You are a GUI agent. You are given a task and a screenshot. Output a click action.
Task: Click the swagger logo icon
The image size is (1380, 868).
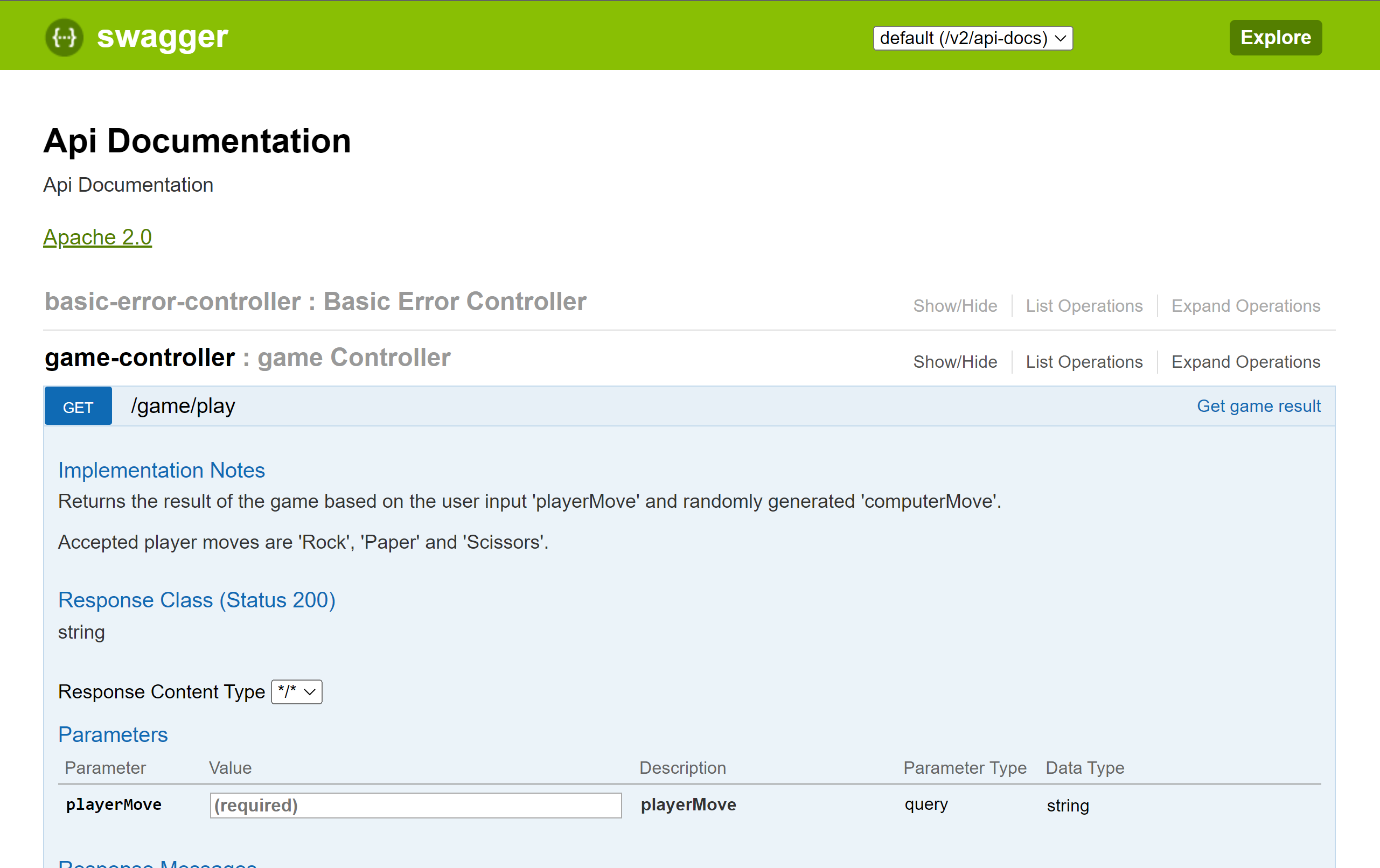(64, 37)
